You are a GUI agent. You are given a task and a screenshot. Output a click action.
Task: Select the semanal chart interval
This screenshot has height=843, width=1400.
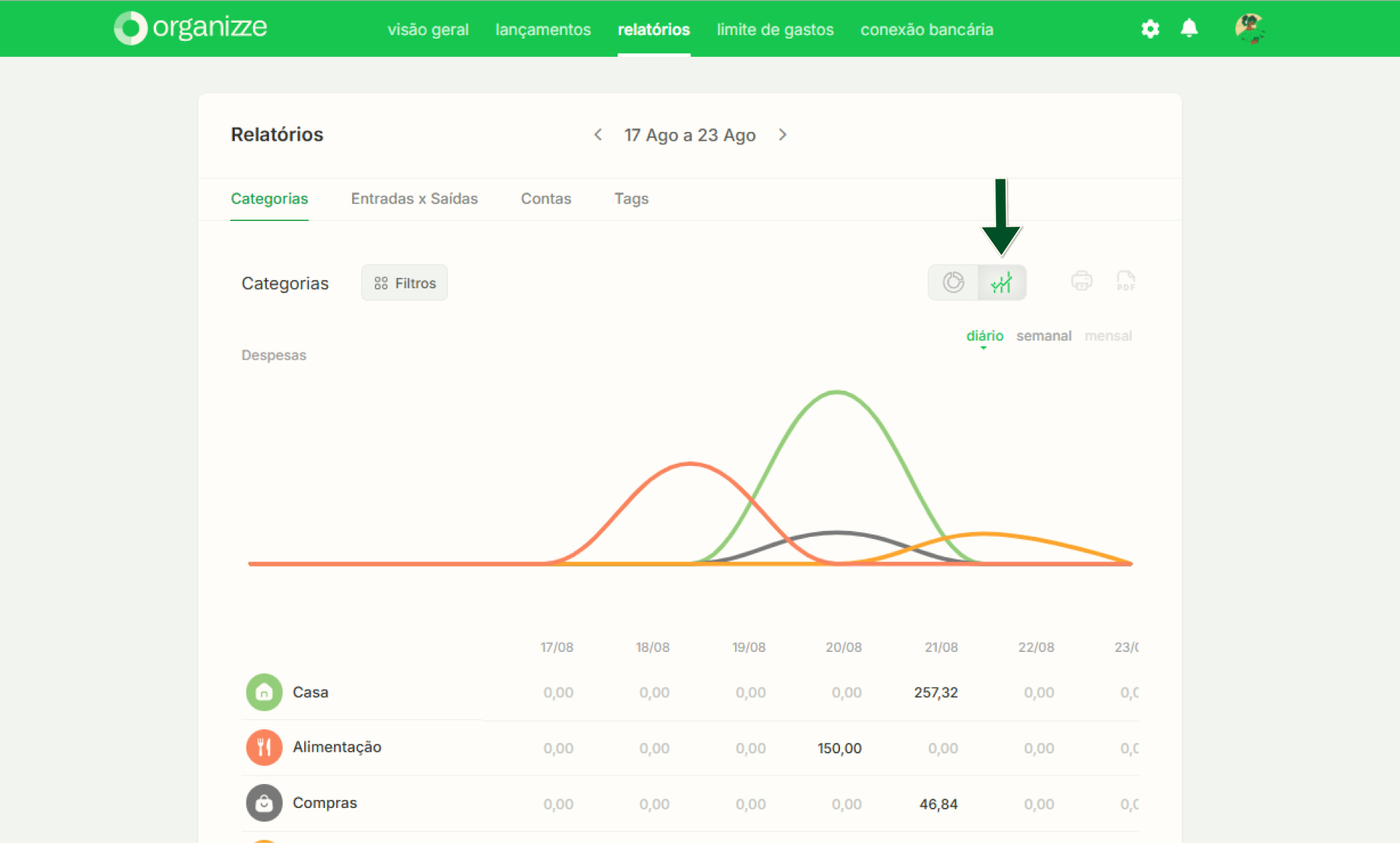1043,335
